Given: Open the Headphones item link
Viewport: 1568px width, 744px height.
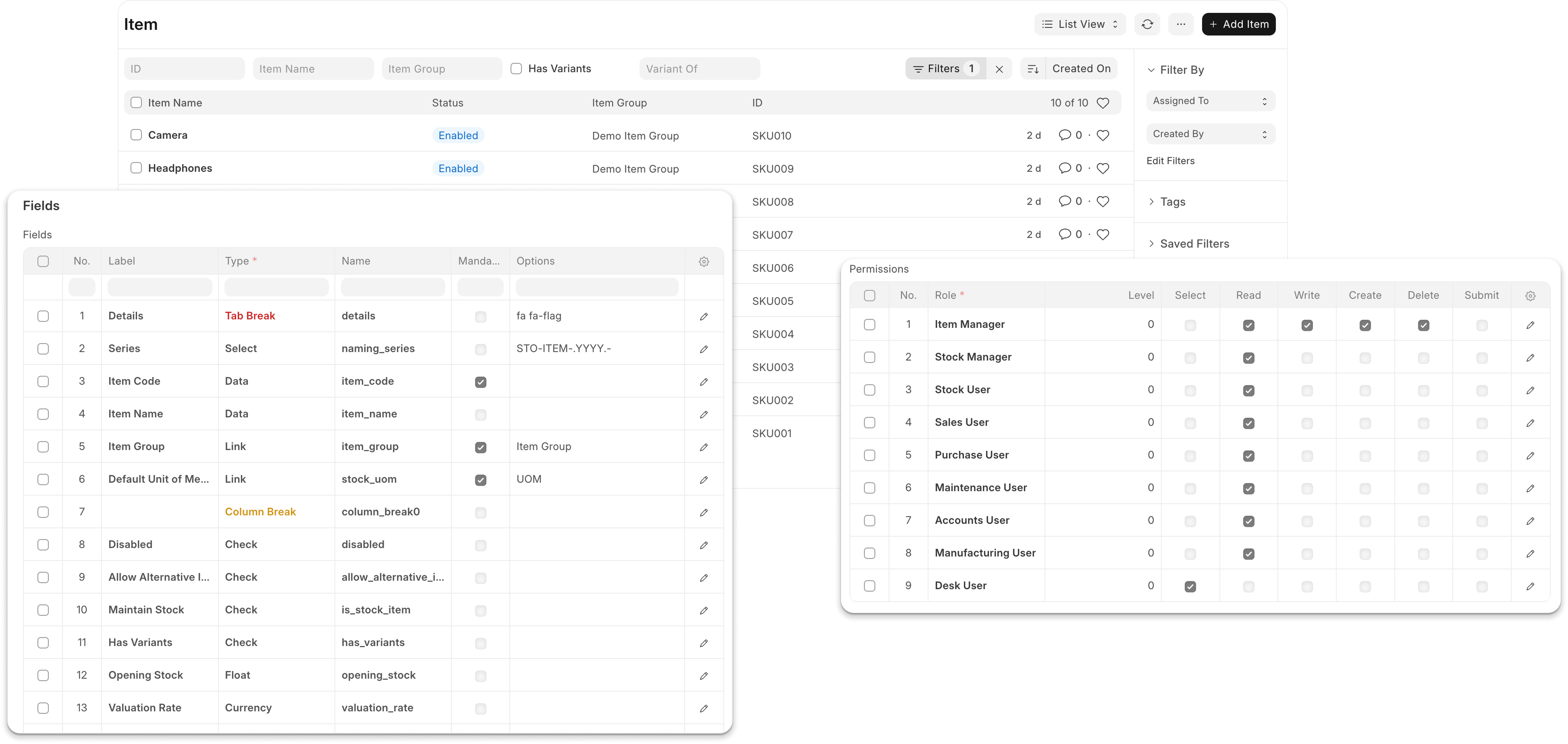Looking at the screenshot, I should click(180, 168).
